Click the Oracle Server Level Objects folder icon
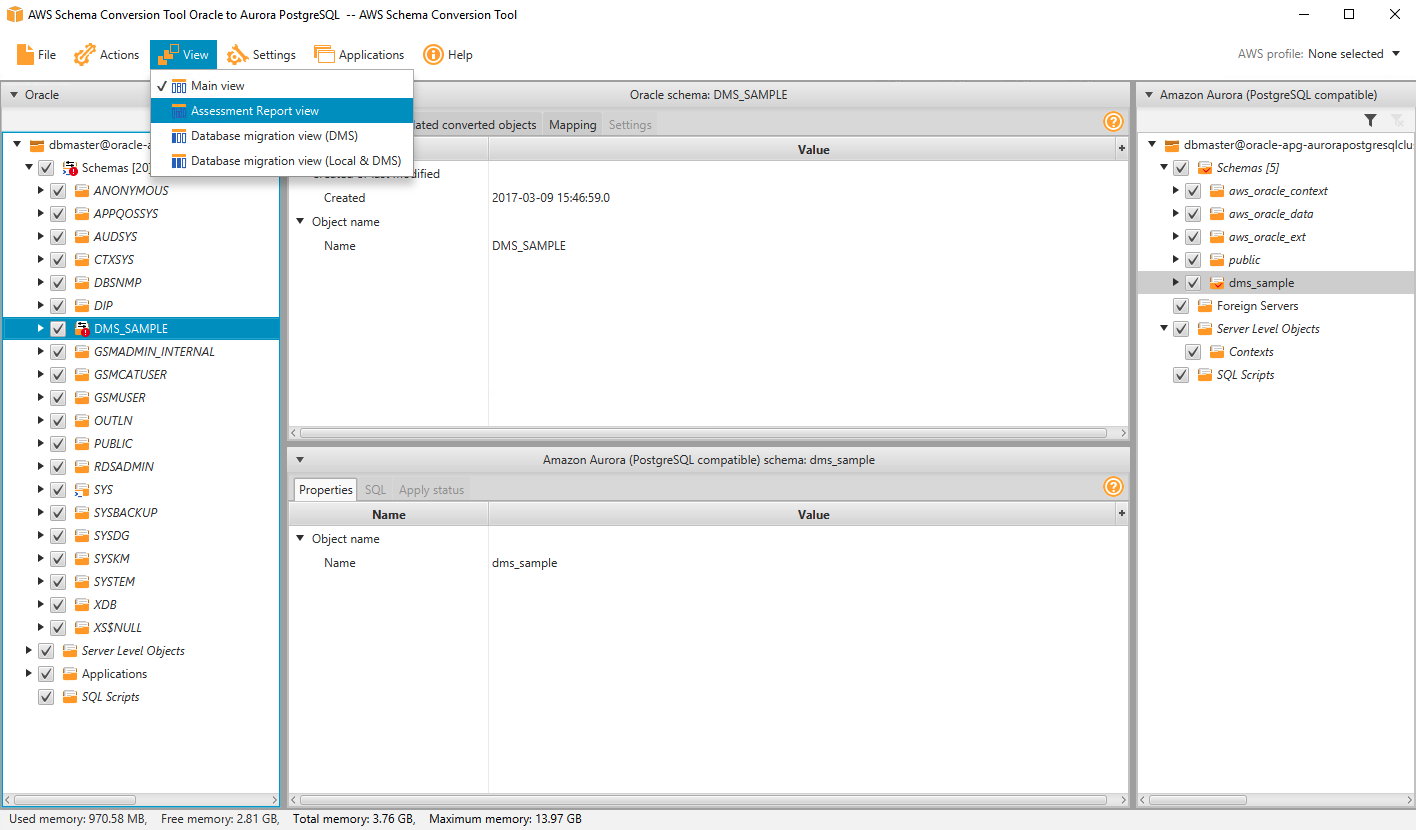Viewport: 1416px width, 830px height. point(70,651)
